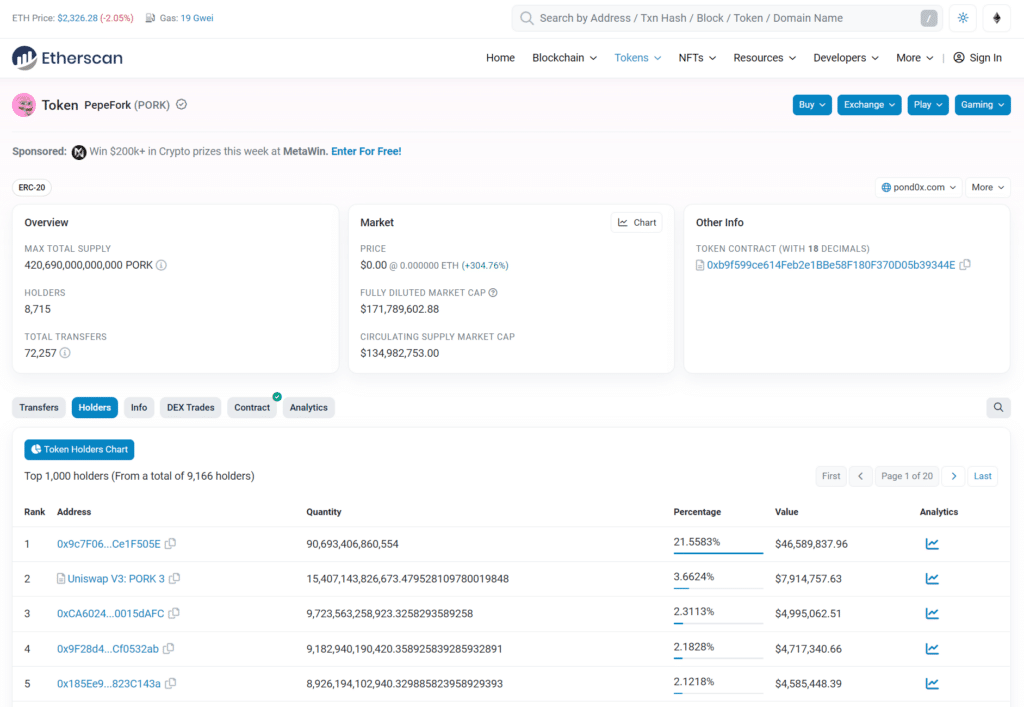Switch to the Analytics tab
The image size is (1024, 707).
pos(309,407)
